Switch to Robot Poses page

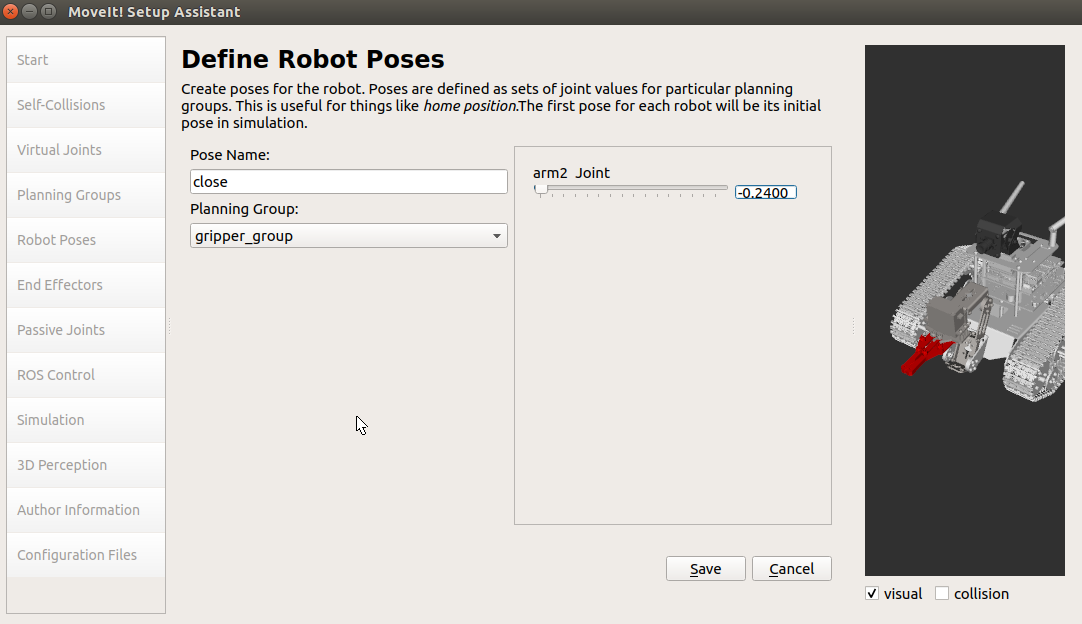point(86,240)
